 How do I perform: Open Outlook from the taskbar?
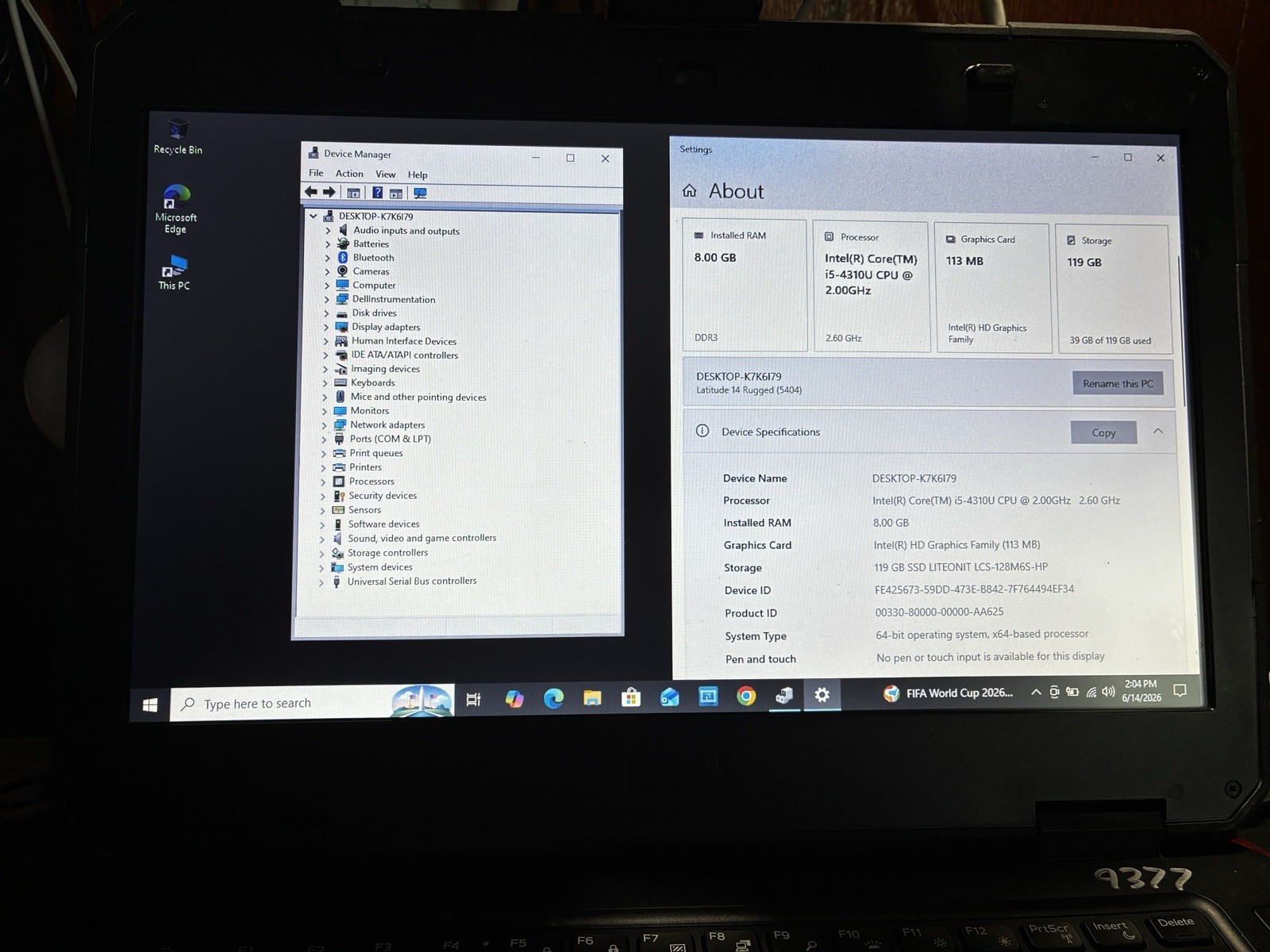[x=669, y=697]
